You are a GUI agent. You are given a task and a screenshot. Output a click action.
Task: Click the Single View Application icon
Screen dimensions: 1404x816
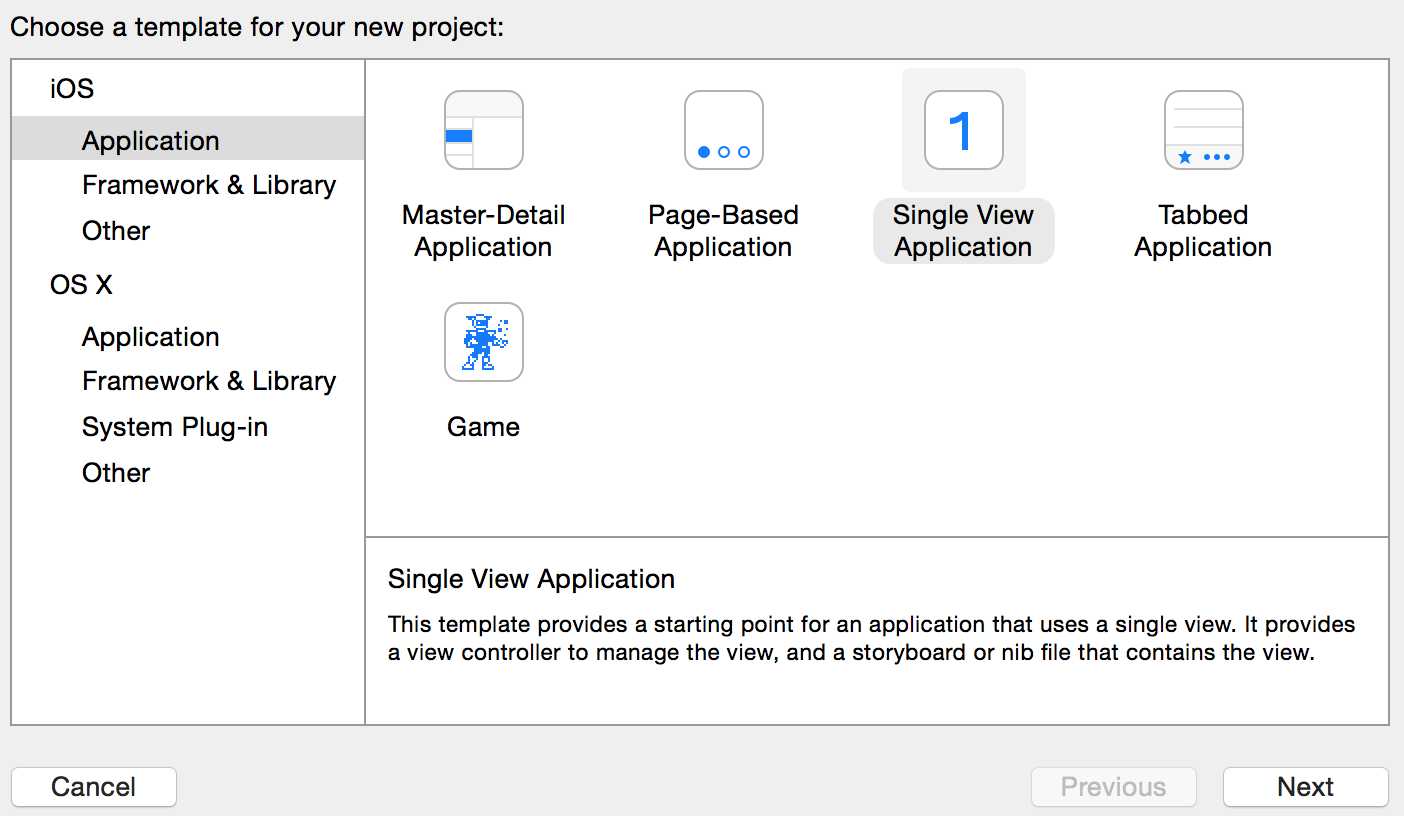tap(963, 130)
